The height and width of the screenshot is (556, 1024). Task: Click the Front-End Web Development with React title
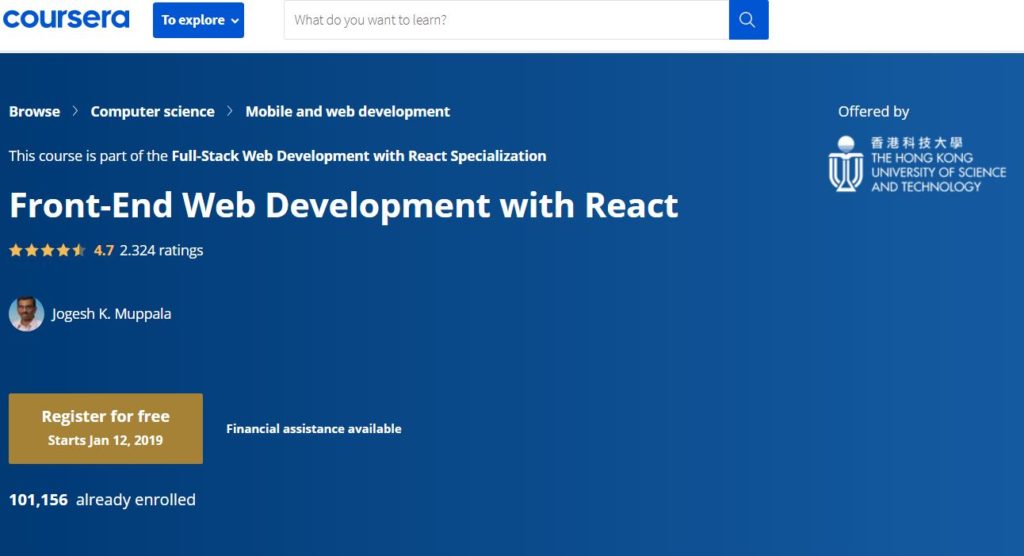tap(344, 205)
